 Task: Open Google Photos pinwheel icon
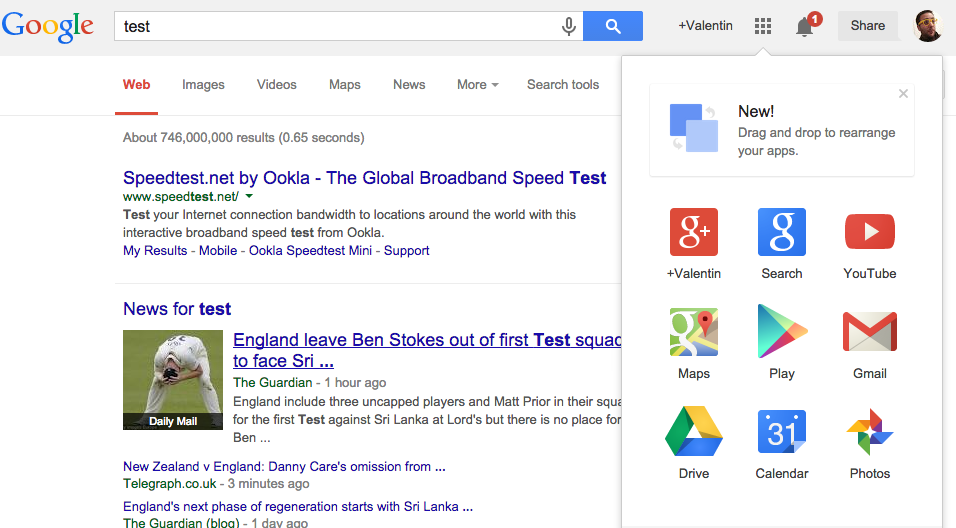pyautogui.click(x=869, y=432)
